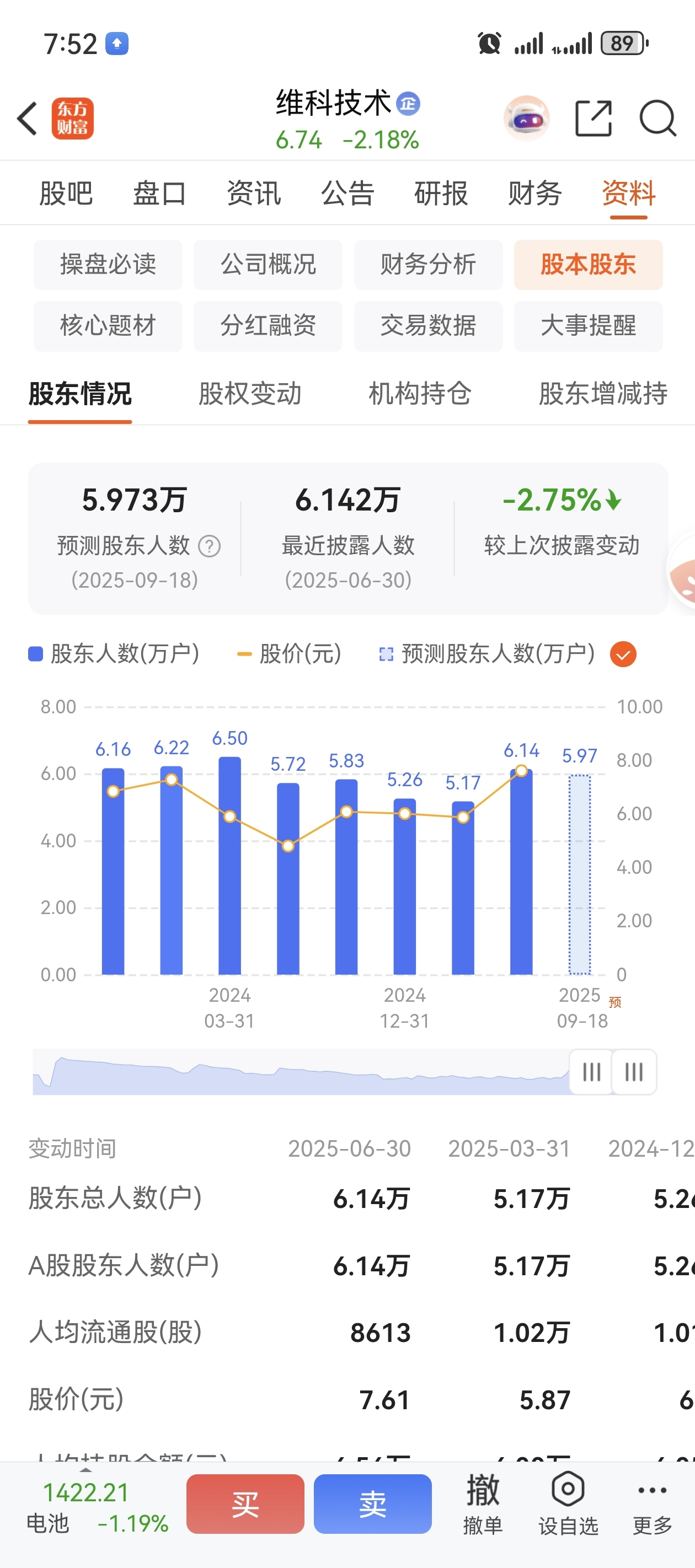Switch to 研报 tab
Screen dimensions: 695x1568
tap(441, 194)
